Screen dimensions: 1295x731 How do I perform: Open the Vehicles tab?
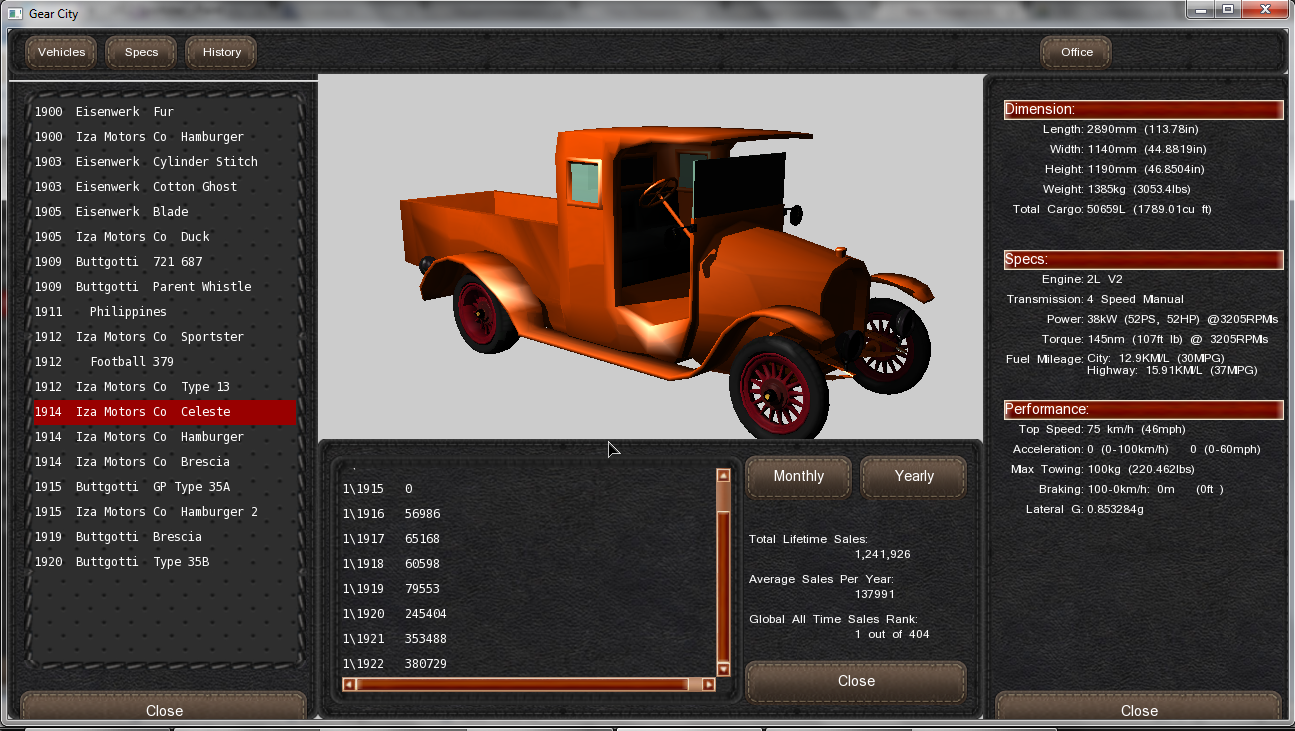[x=61, y=52]
